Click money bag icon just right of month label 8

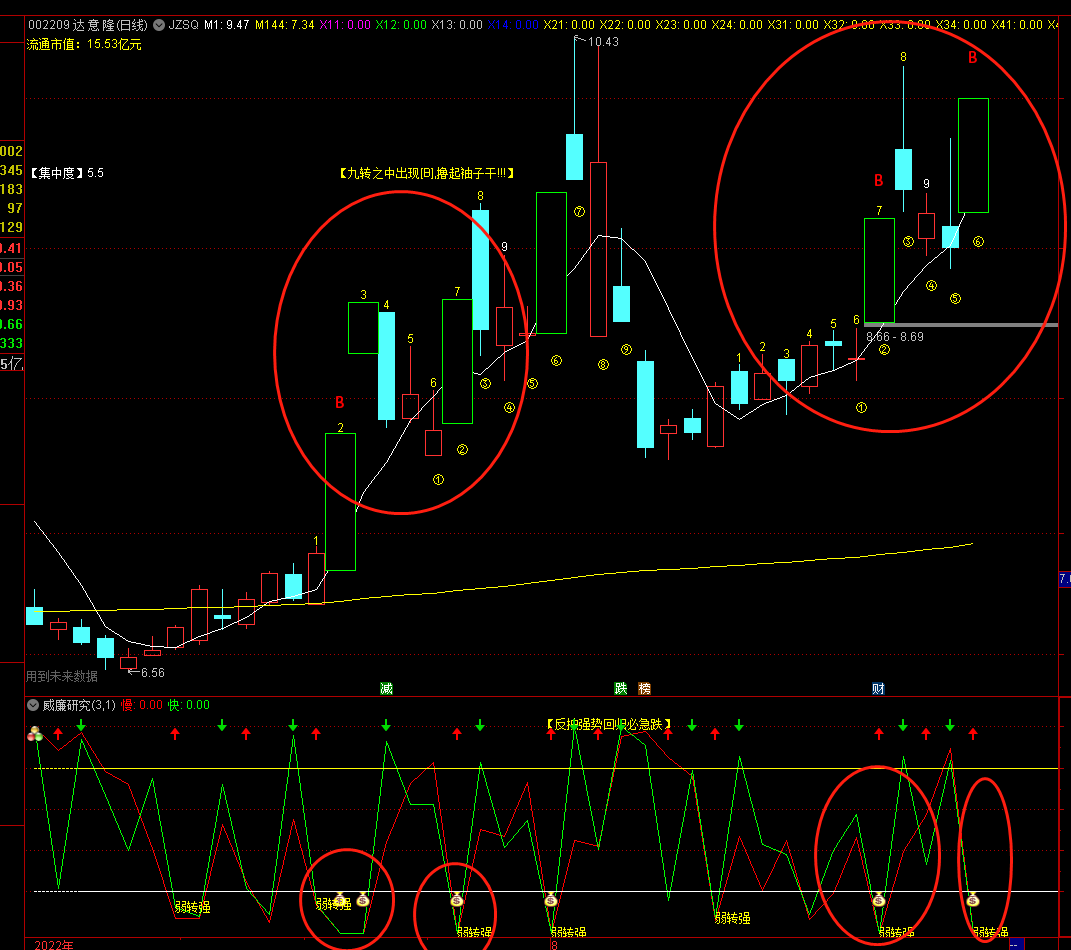551,899
